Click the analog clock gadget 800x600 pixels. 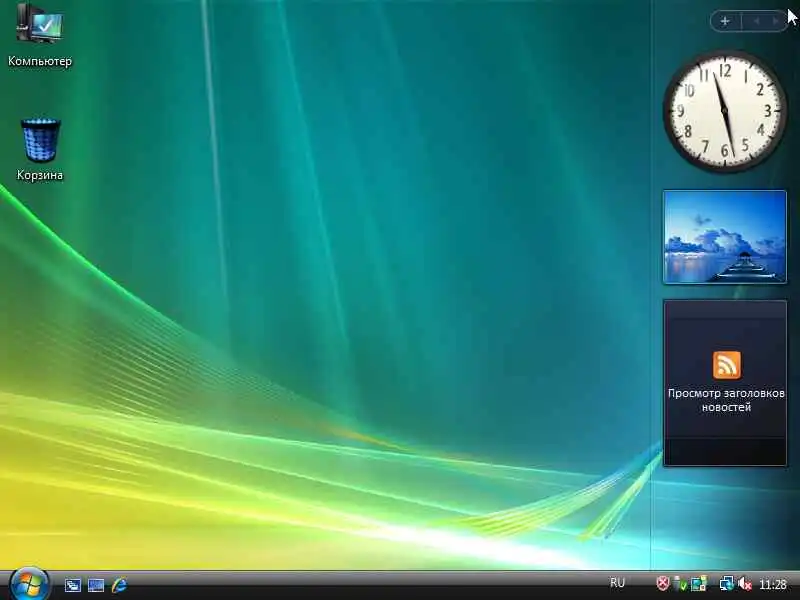(724, 111)
